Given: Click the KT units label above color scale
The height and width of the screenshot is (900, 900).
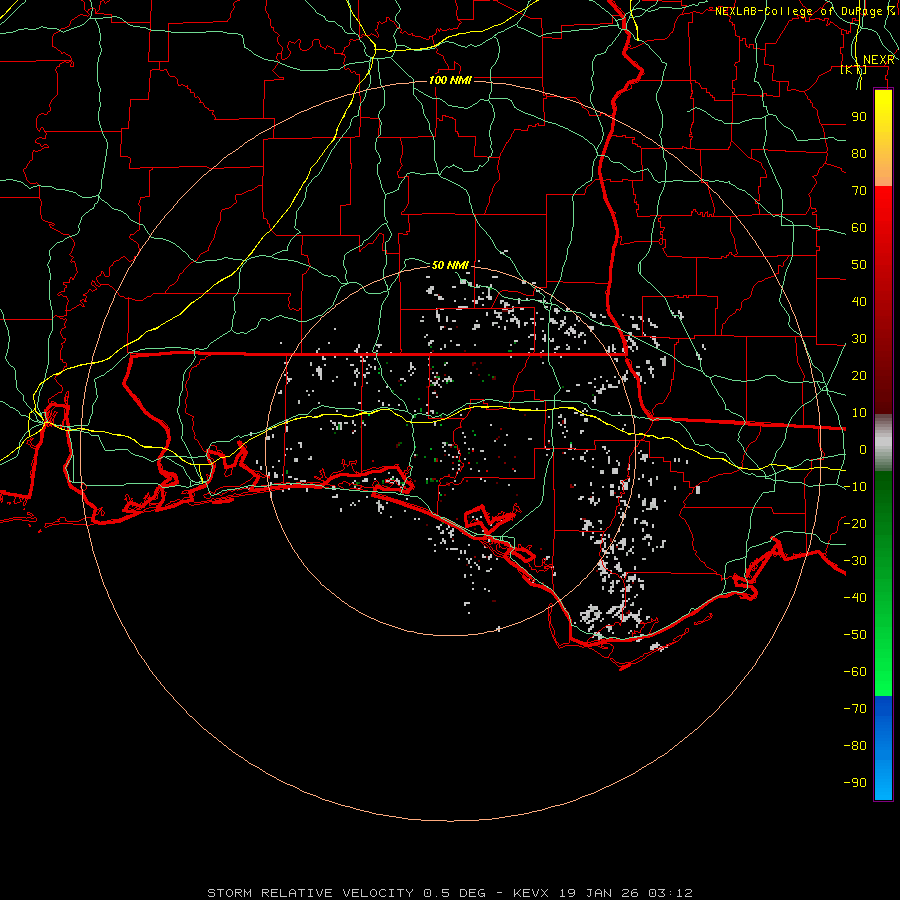Looking at the screenshot, I should pyautogui.click(x=854, y=70).
